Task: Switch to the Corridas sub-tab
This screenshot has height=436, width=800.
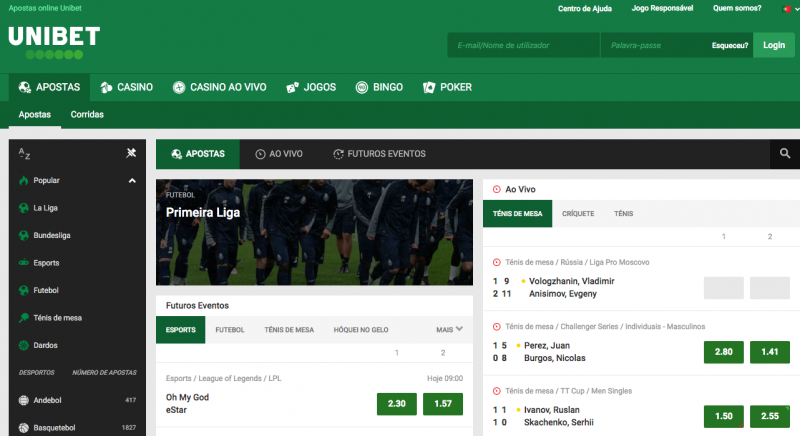Action: (x=87, y=115)
